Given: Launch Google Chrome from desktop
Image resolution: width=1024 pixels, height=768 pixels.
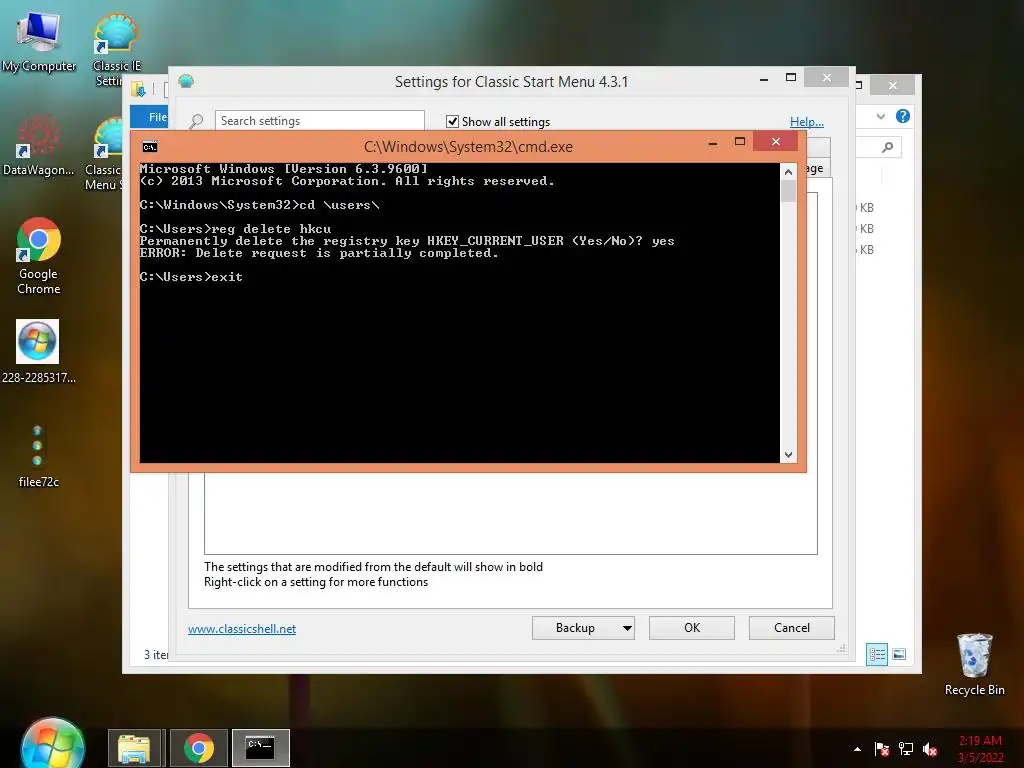Looking at the screenshot, I should (39, 256).
